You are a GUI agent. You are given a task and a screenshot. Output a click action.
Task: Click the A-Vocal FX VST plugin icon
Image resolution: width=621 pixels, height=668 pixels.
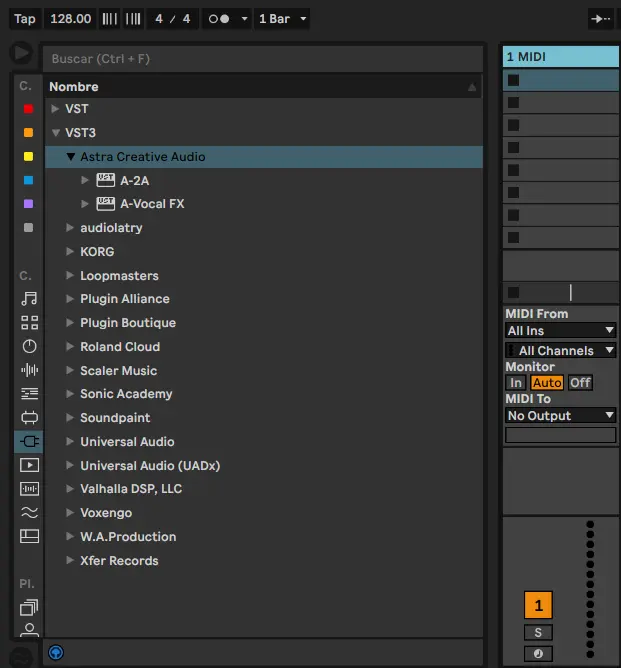pyautogui.click(x=105, y=204)
